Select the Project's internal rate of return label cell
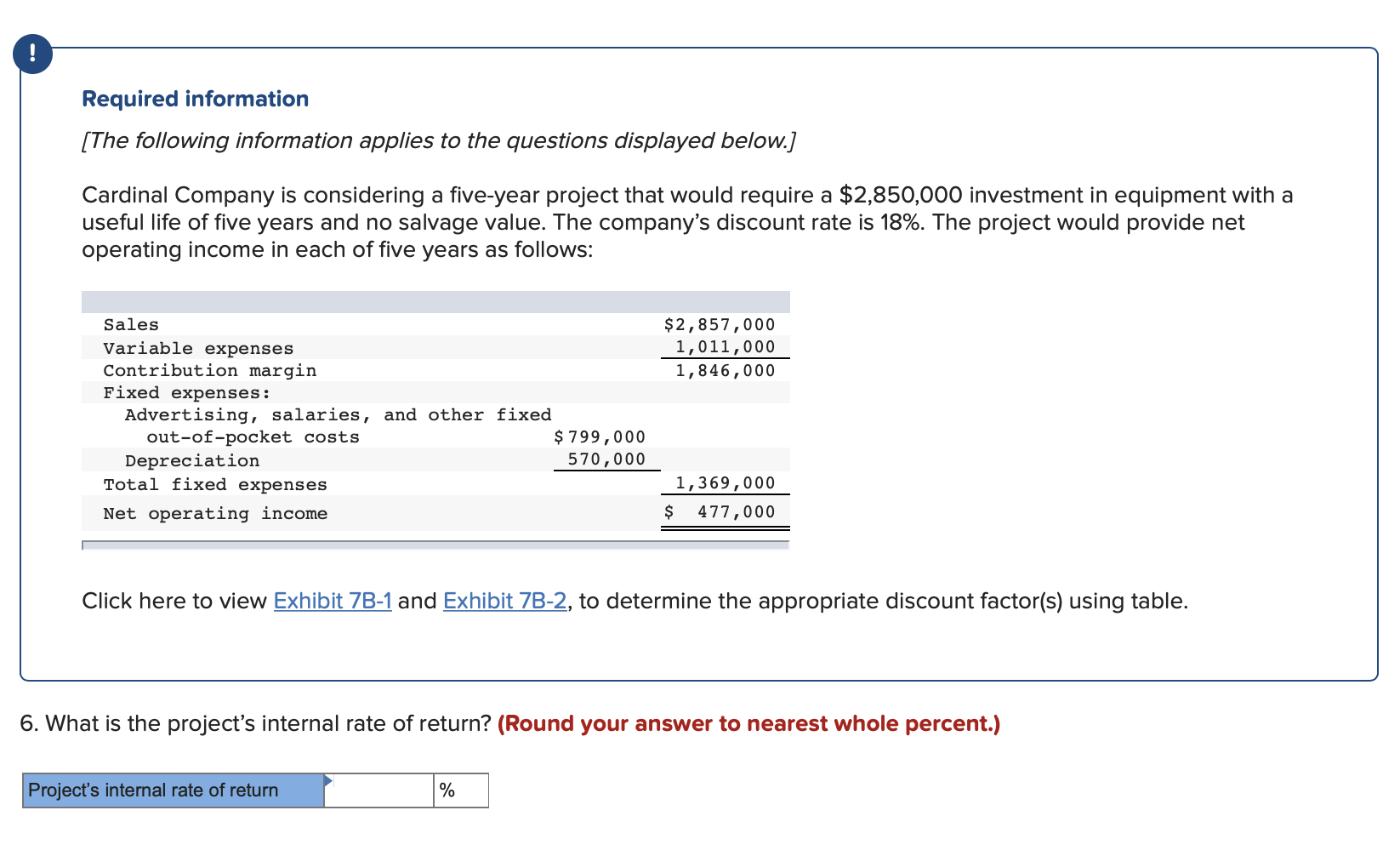This screenshot has width=1400, height=856. (x=170, y=790)
